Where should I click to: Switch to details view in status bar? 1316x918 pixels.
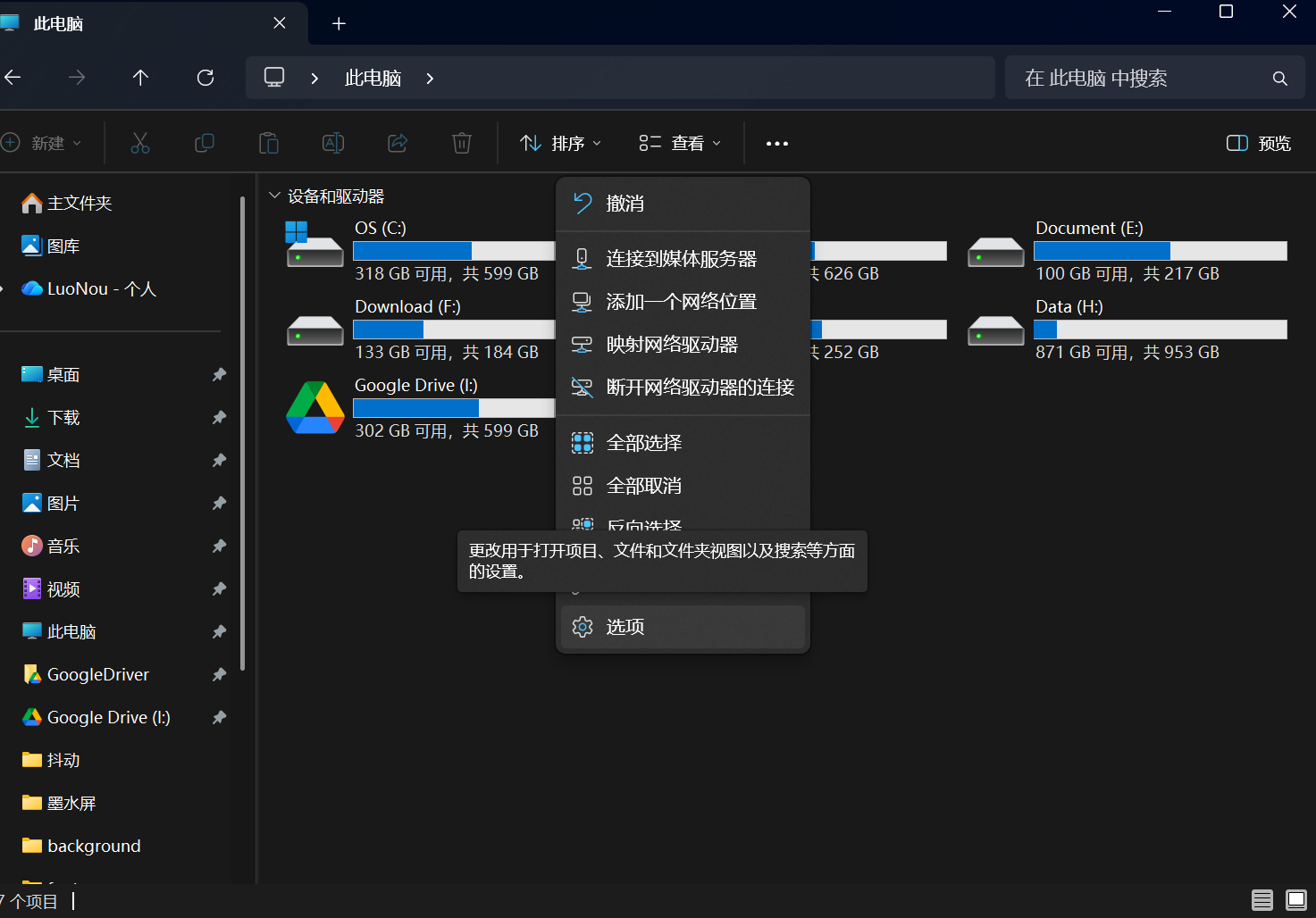point(1262,900)
